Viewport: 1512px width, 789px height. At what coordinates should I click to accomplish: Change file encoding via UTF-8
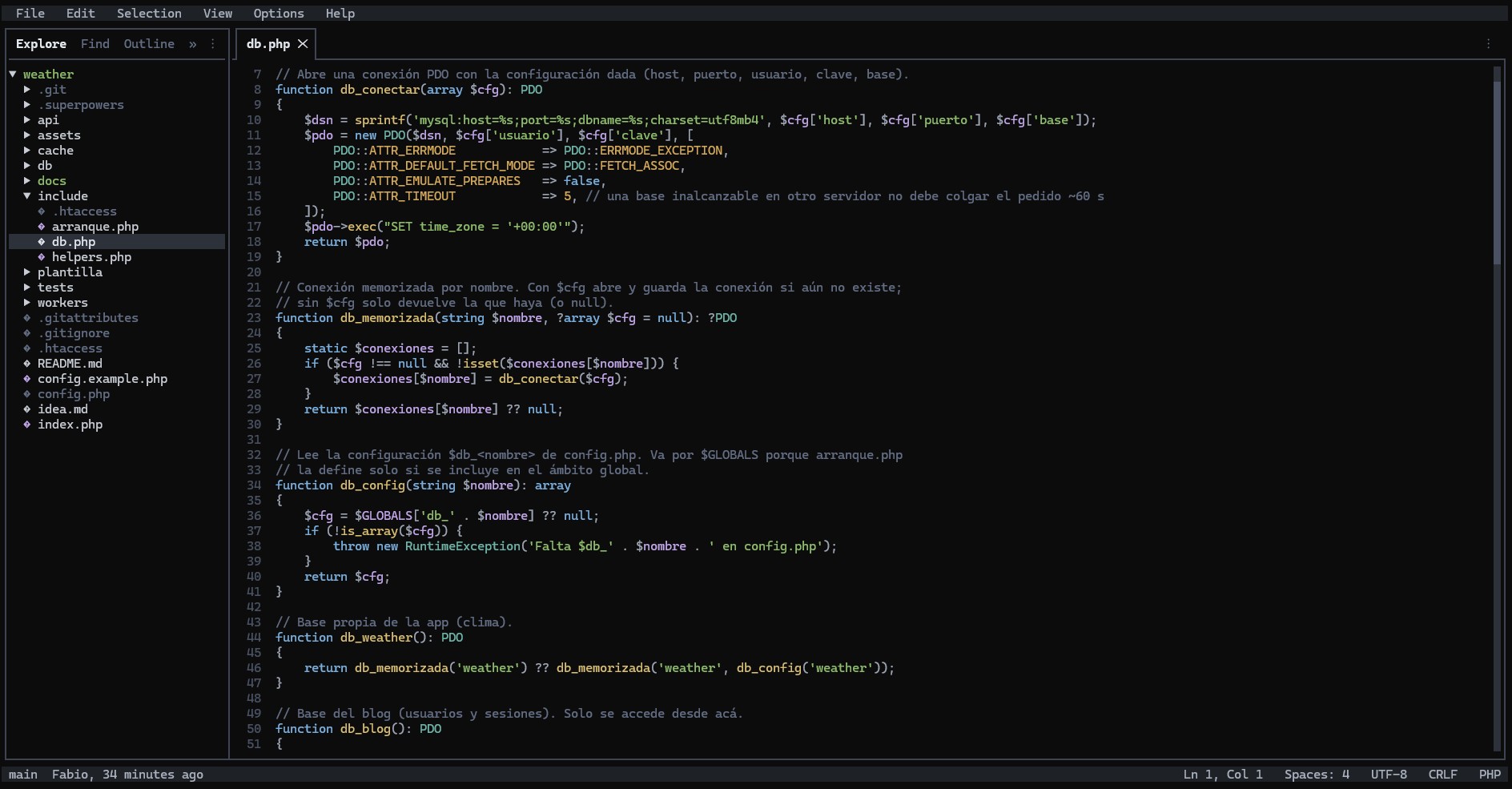point(1389,775)
